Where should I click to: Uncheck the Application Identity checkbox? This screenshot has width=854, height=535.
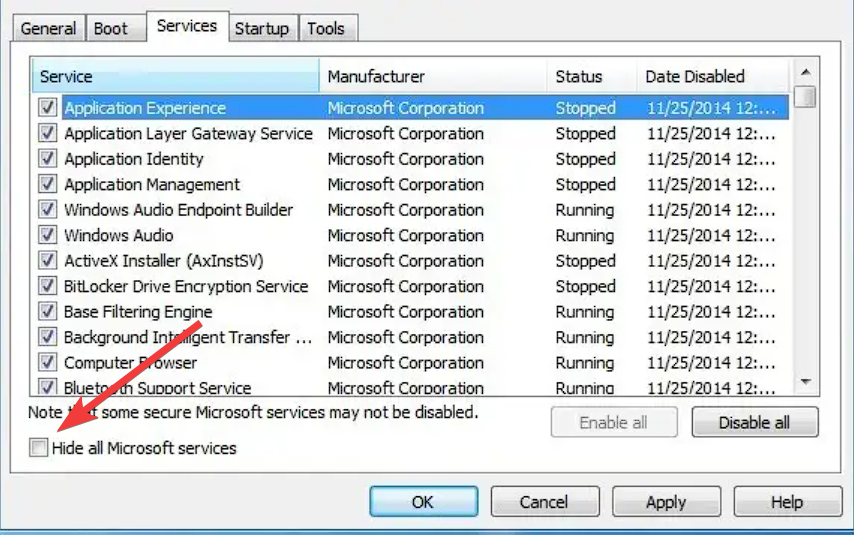pyautogui.click(x=47, y=159)
